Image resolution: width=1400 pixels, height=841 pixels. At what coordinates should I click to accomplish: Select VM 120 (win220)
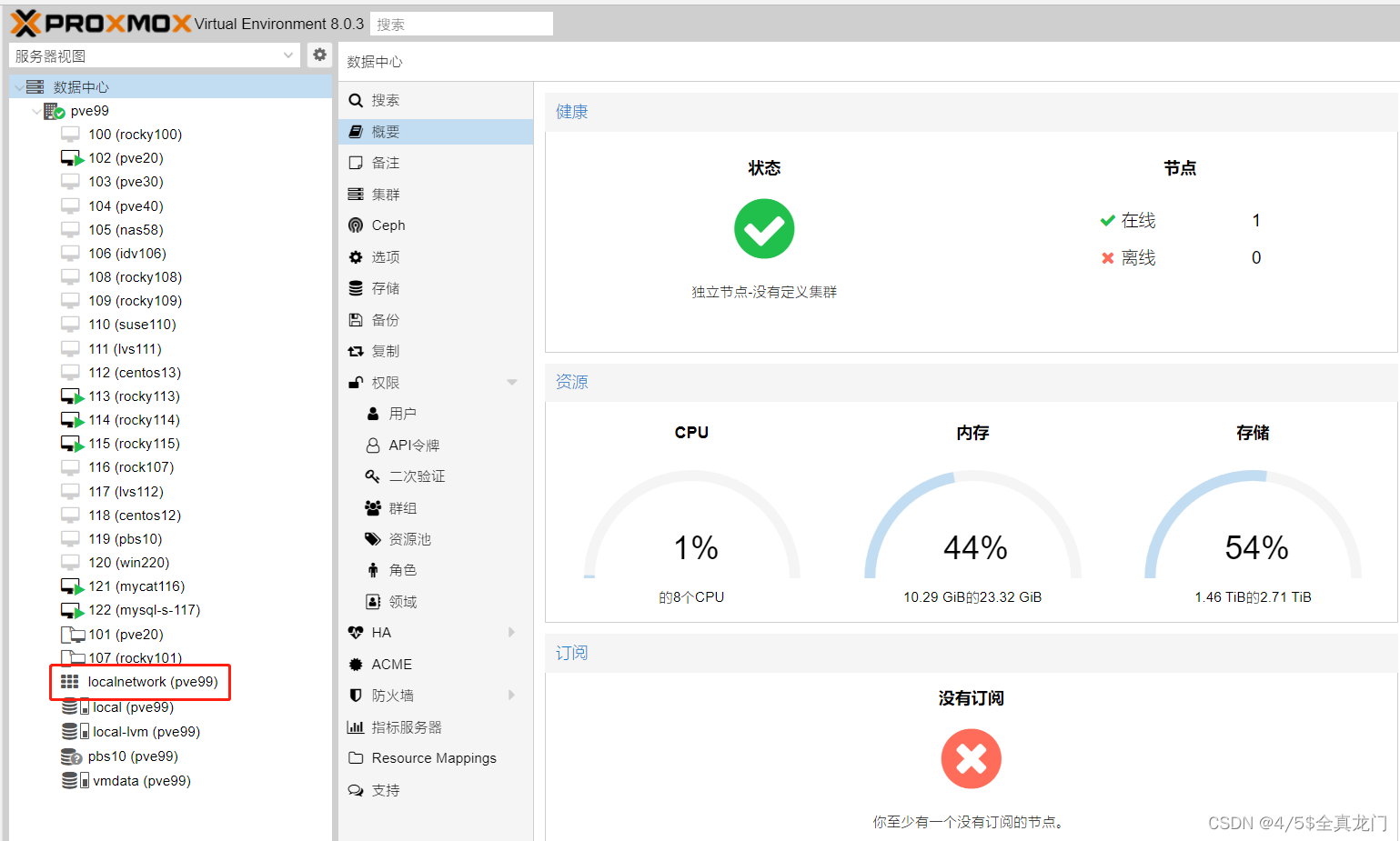coord(128,563)
